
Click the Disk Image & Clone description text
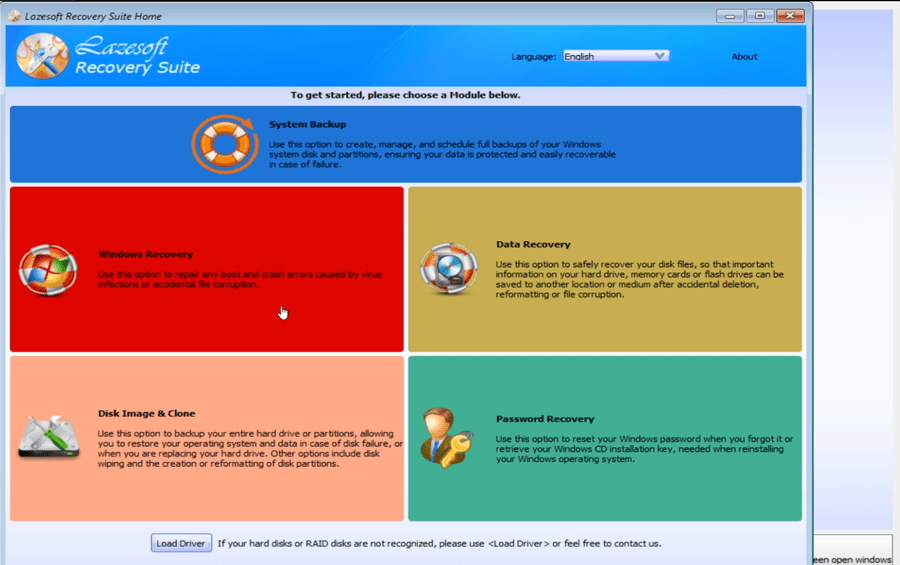250,448
